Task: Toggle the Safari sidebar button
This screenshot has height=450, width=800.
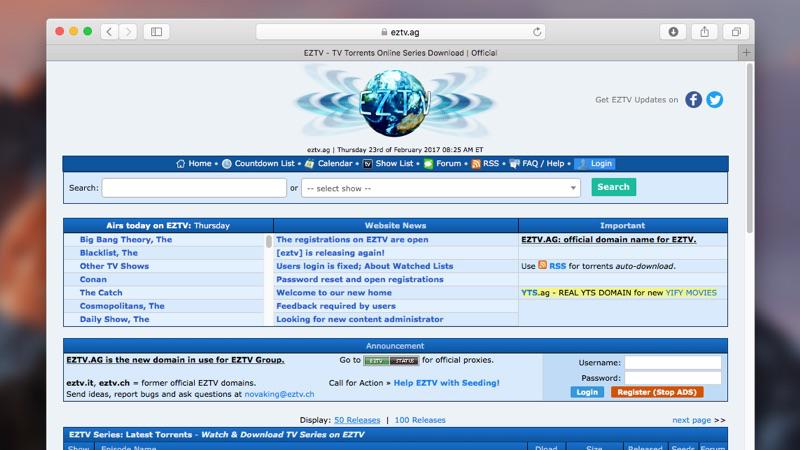Action: point(156,31)
